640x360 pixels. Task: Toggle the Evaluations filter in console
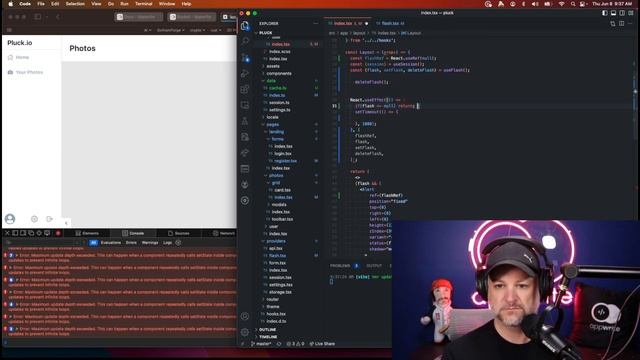[111, 242]
